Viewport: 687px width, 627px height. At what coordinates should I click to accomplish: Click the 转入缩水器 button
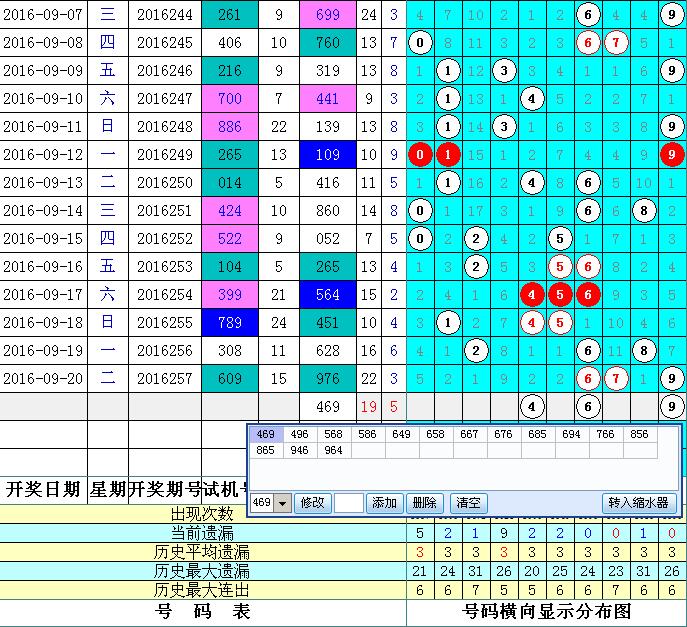(x=638, y=503)
